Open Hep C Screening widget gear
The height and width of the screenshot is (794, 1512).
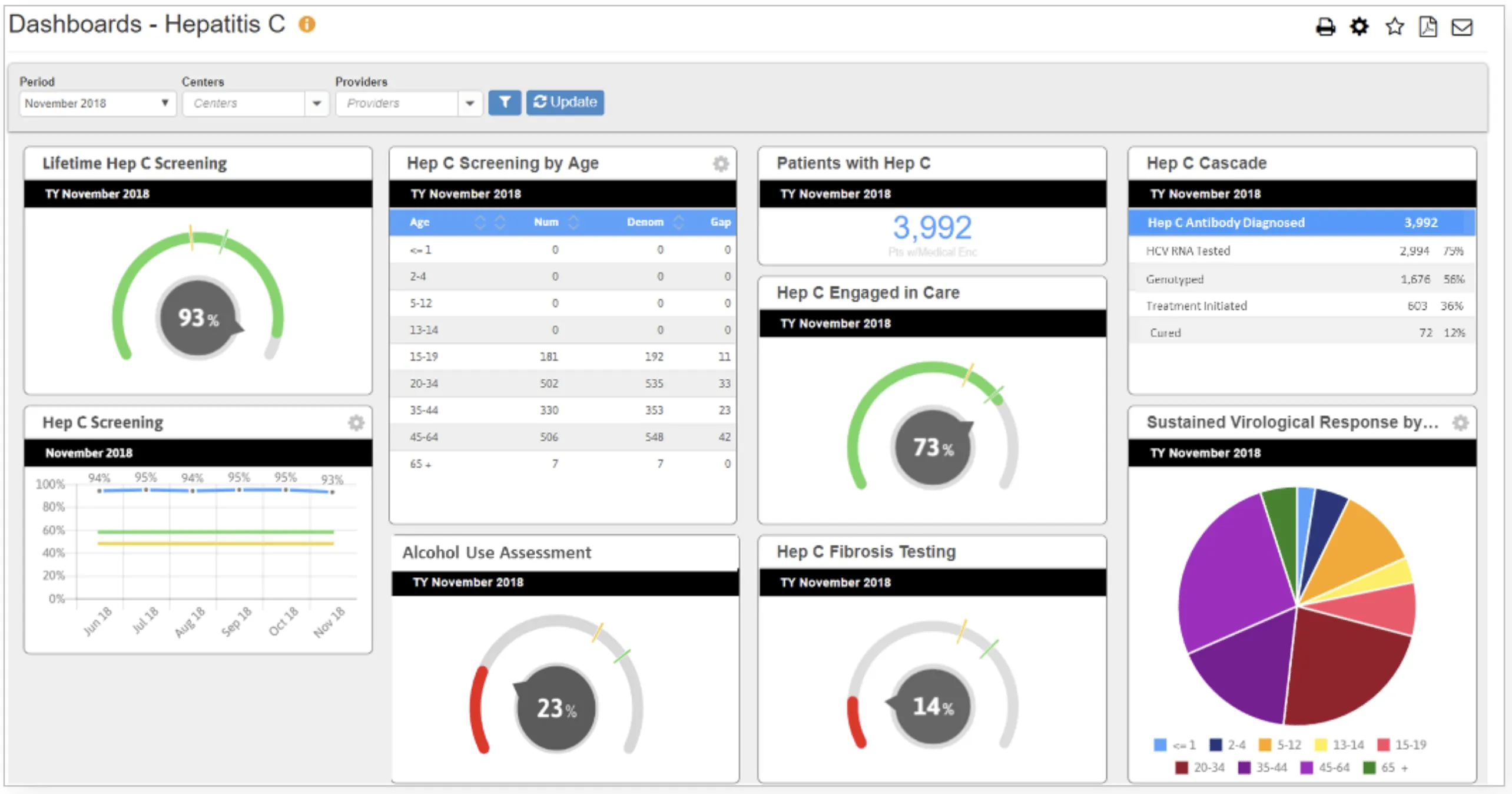356,422
